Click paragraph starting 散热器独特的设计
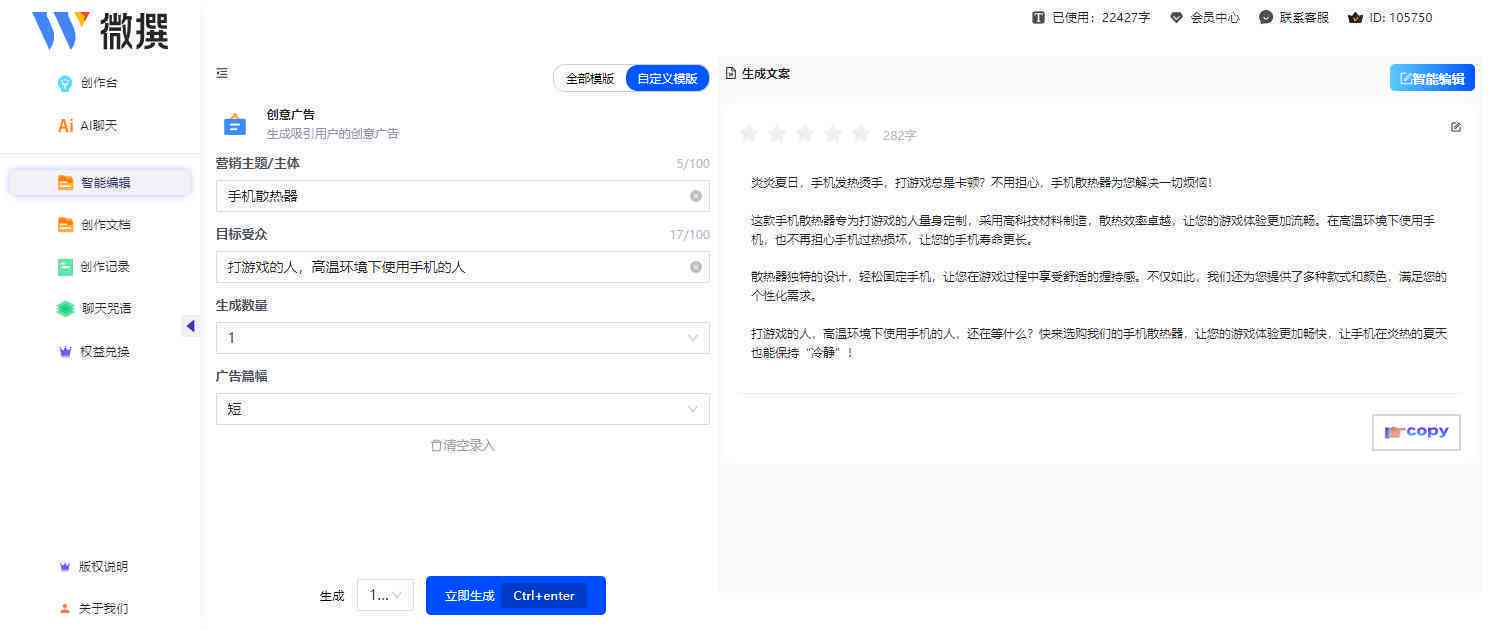 click(x=1099, y=286)
